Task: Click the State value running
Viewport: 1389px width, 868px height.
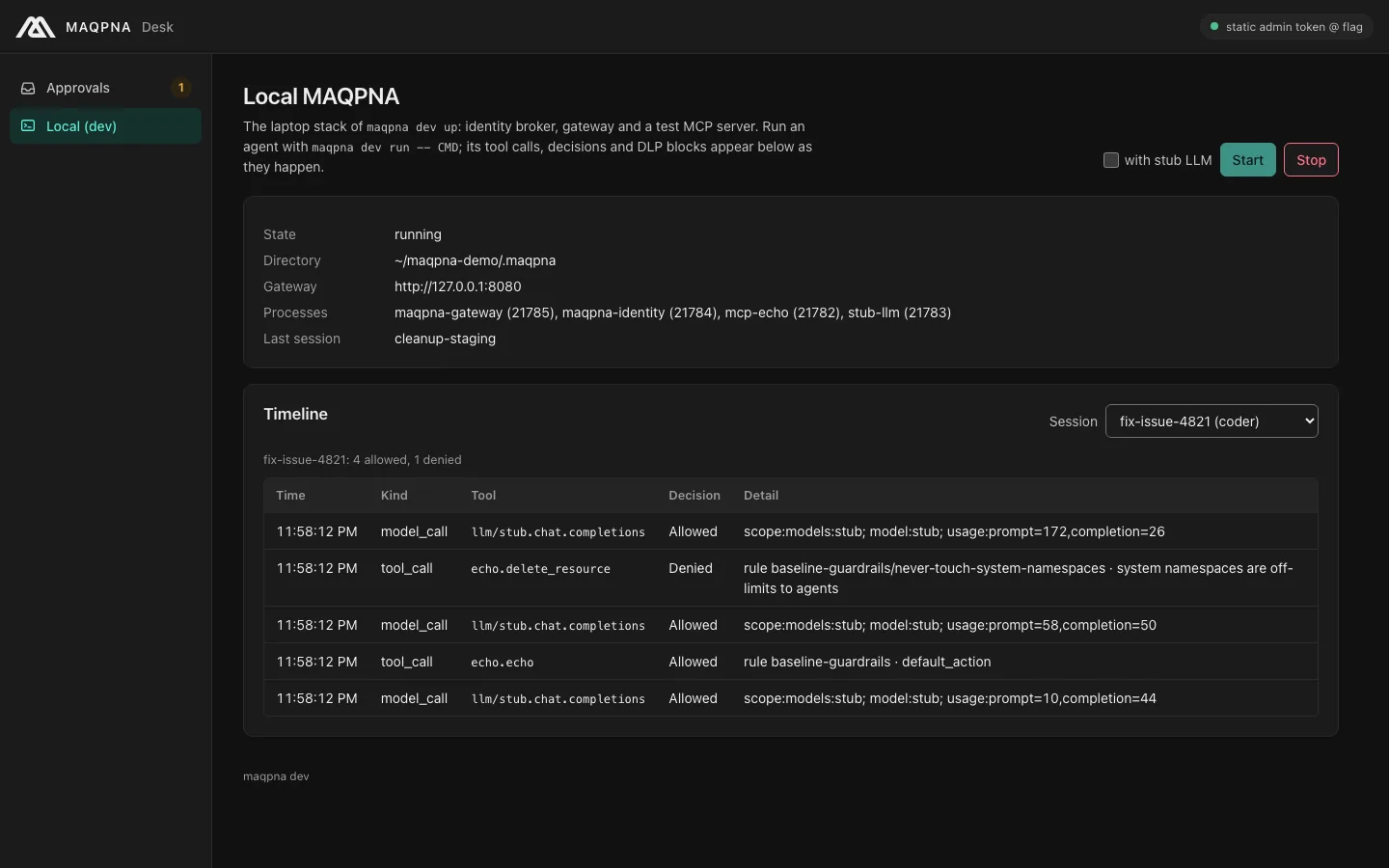Action: [x=418, y=234]
